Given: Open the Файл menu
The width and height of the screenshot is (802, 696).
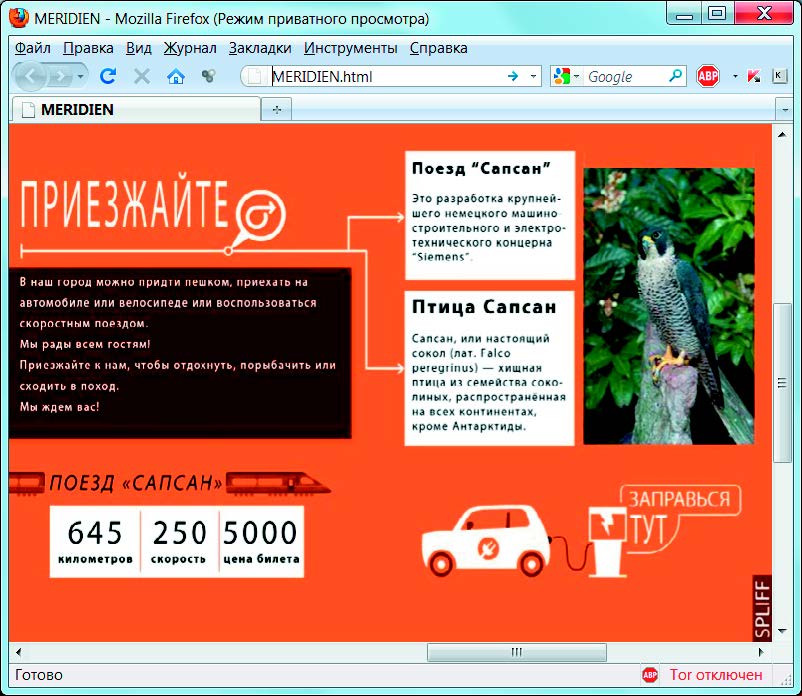Looking at the screenshot, I should pyautogui.click(x=32, y=48).
